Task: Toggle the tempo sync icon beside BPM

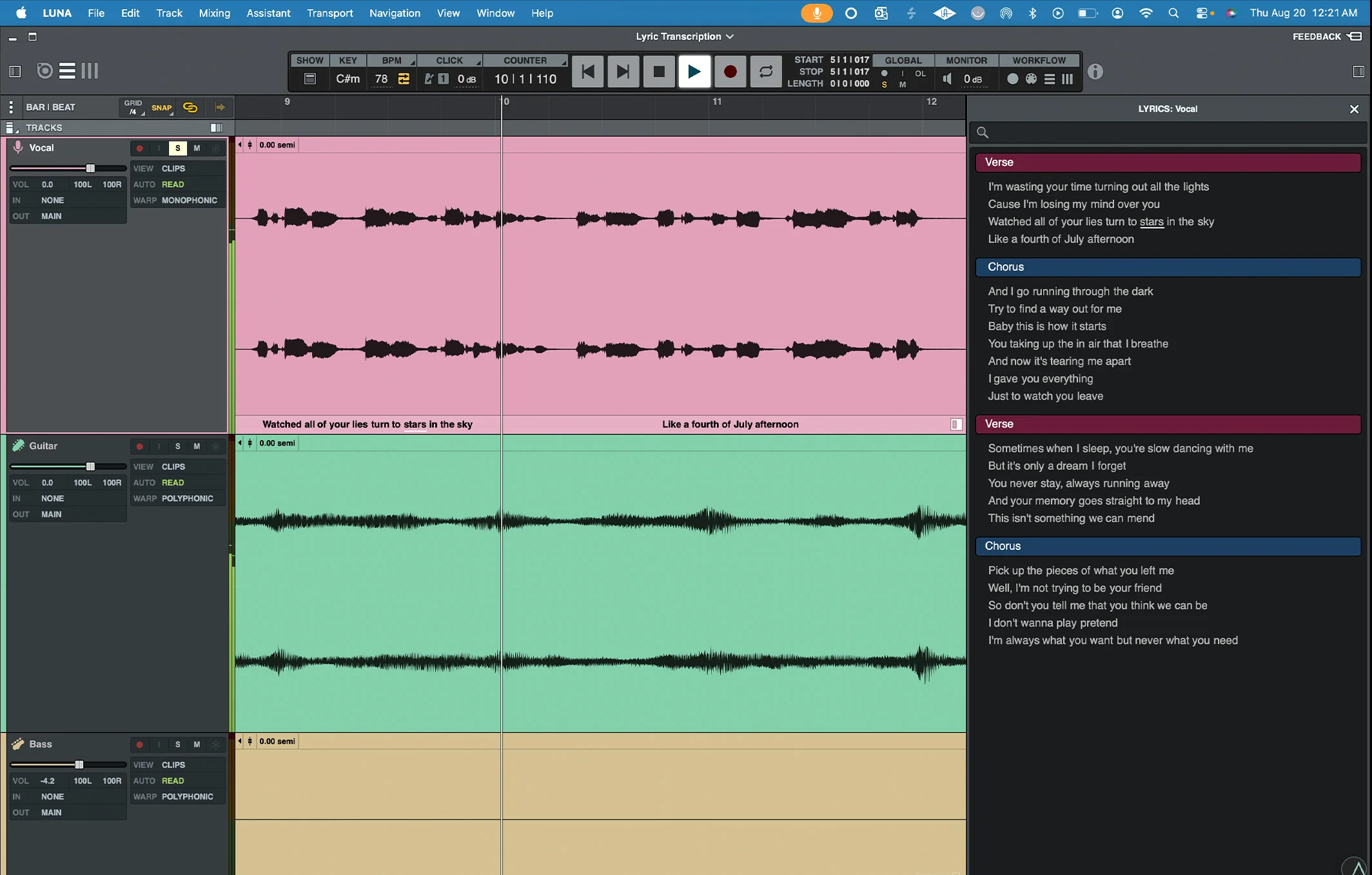Action: [x=404, y=79]
